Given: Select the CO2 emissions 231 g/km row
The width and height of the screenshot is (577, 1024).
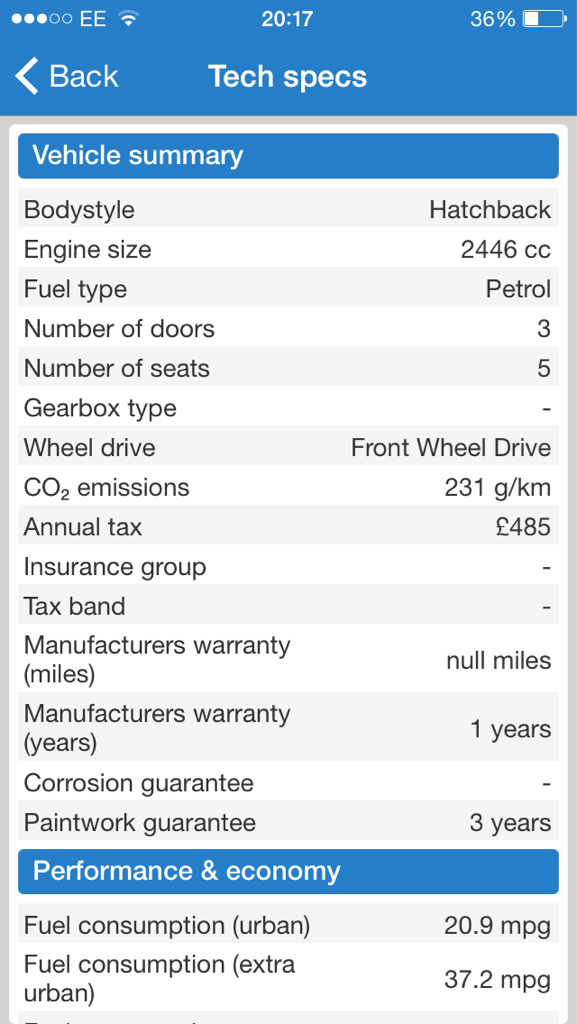Looking at the screenshot, I should tap(288, 487).
